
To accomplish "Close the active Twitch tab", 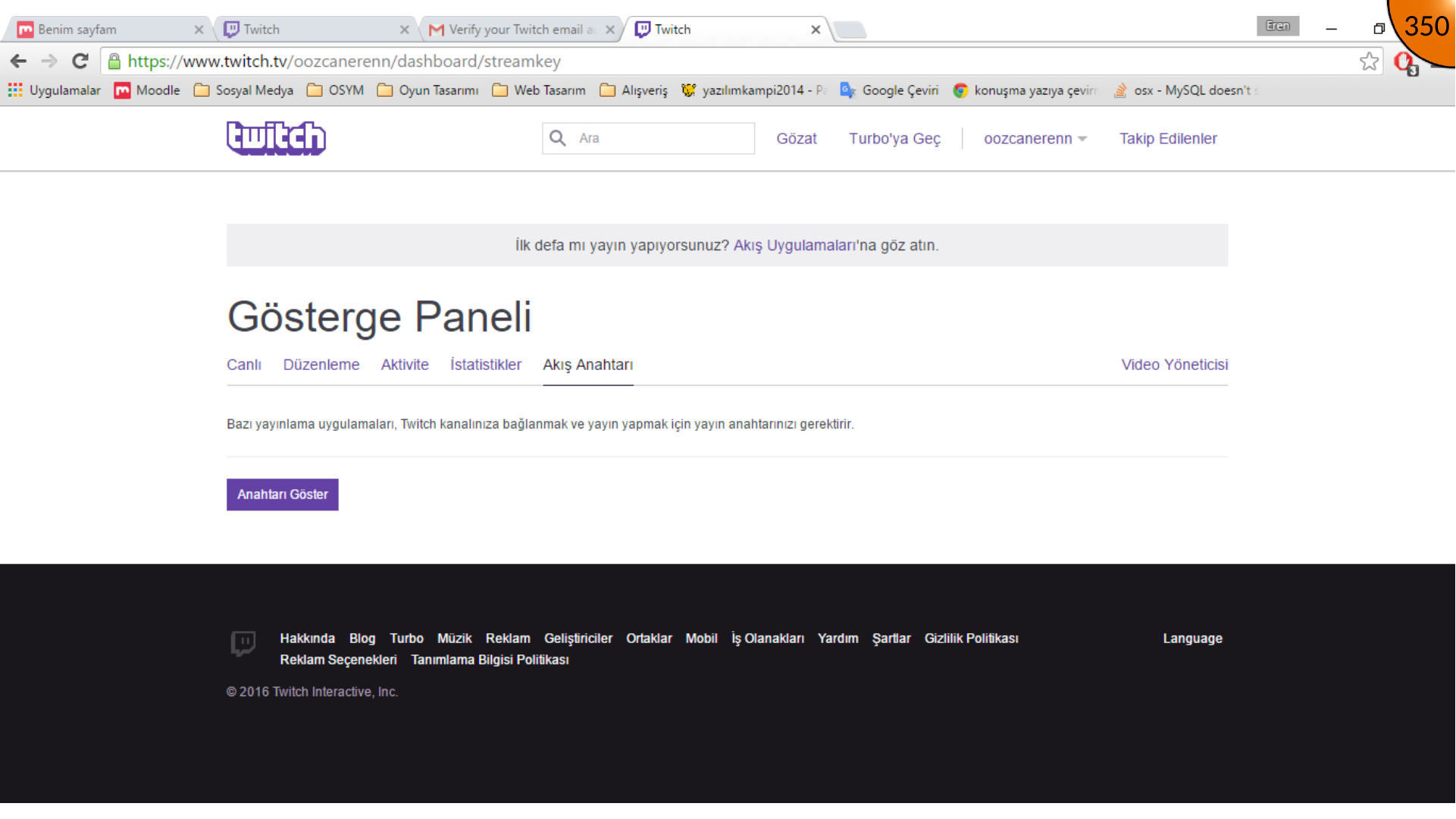I will 816,30.
